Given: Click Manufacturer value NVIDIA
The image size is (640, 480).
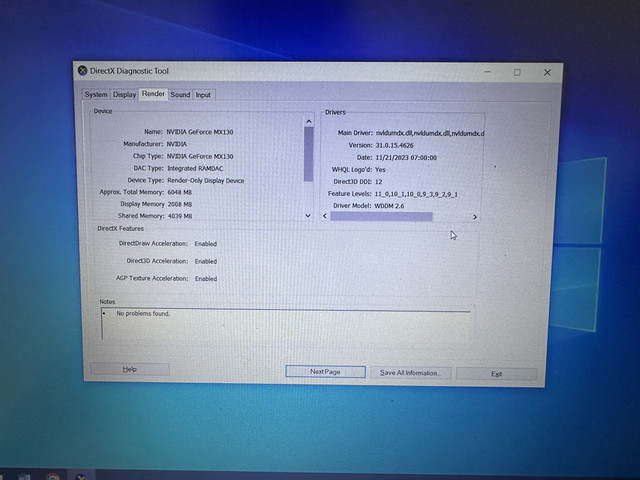Looking at the screenshot, I should [177, 144].
